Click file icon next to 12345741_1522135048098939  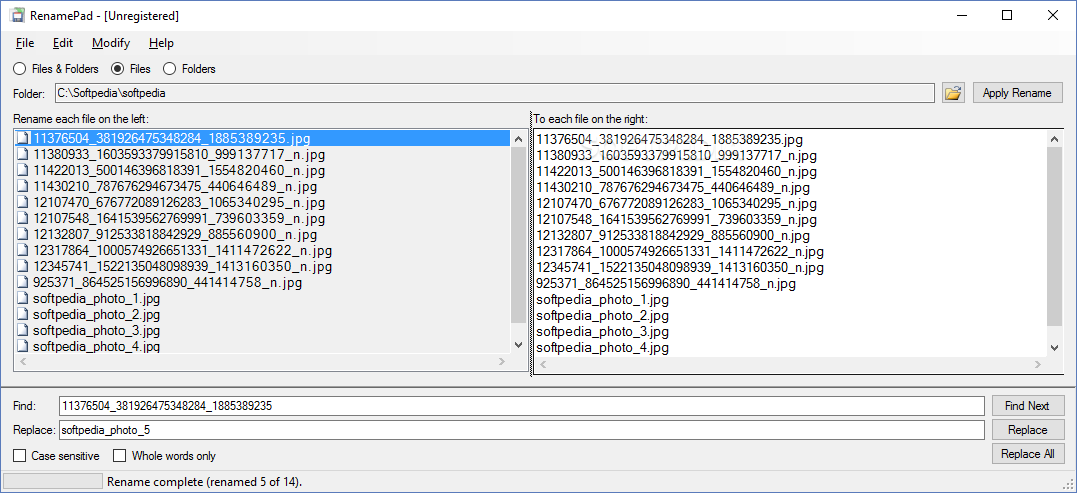click(x=23, y=266)
